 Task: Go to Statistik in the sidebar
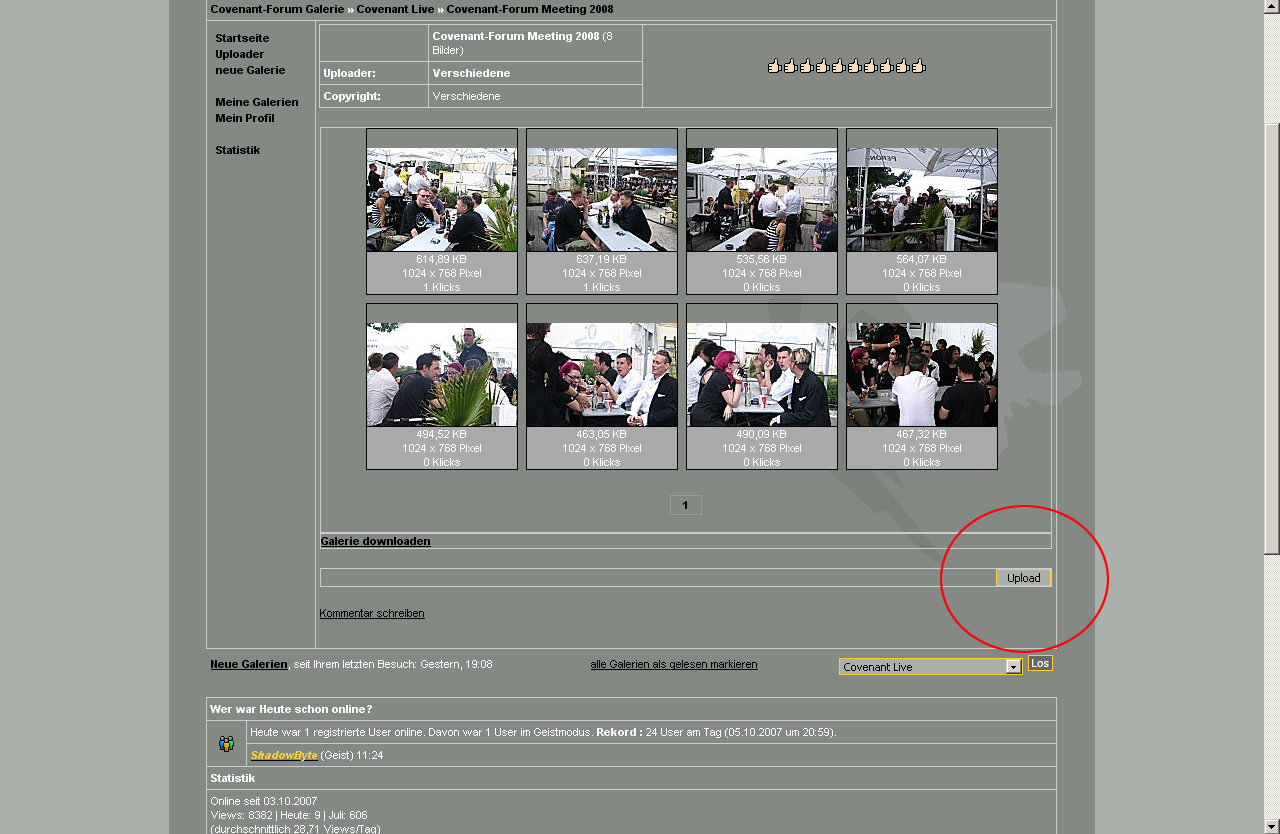(x=237, y=150)
